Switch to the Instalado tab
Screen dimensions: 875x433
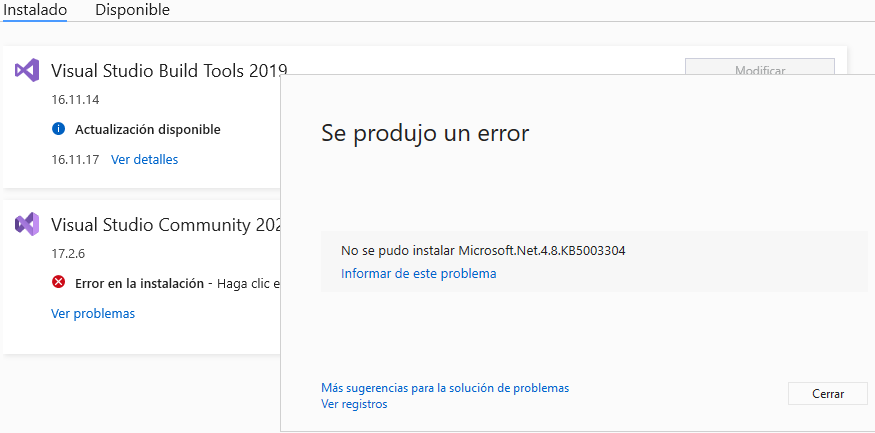[x=35, y=10]
